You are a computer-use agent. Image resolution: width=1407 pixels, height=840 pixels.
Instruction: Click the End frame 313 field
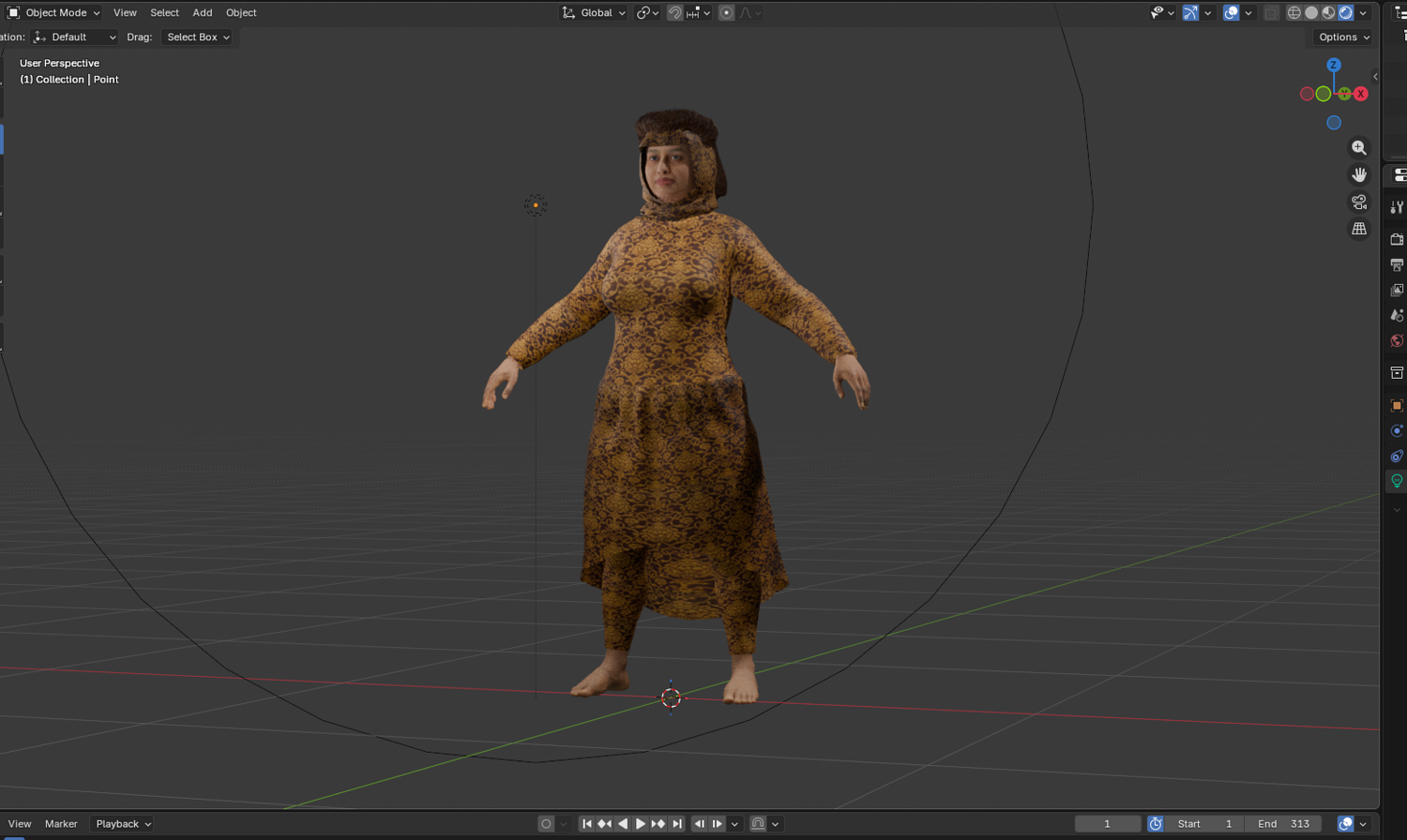1283,823
